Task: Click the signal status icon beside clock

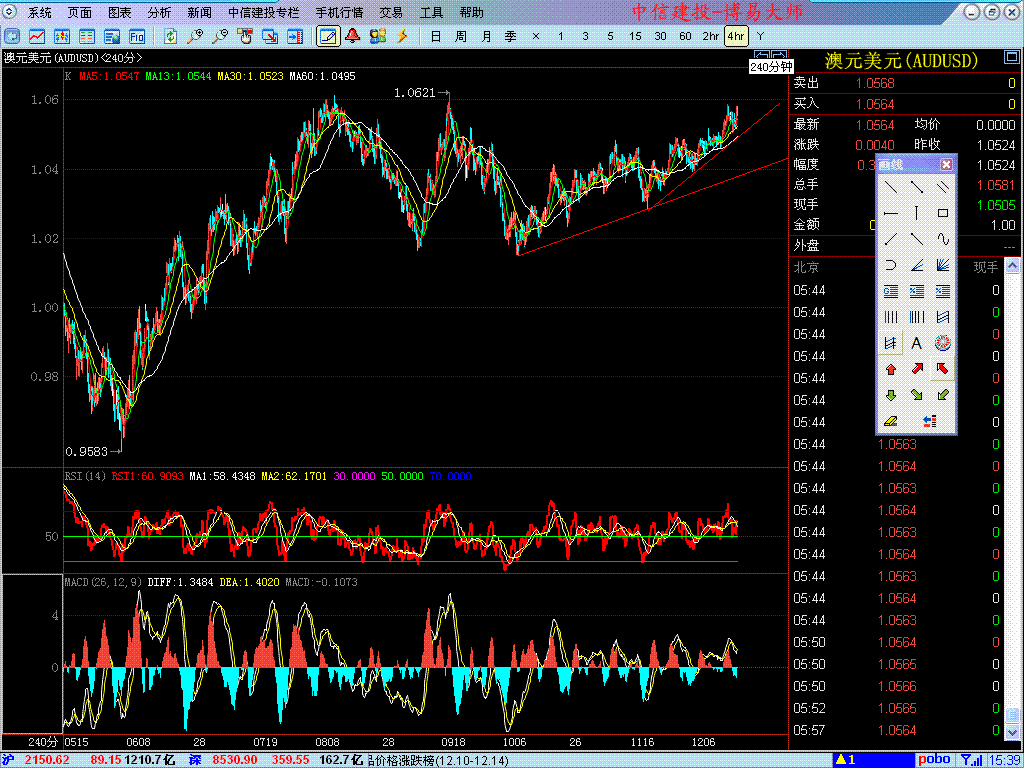Action: [972, 760]
